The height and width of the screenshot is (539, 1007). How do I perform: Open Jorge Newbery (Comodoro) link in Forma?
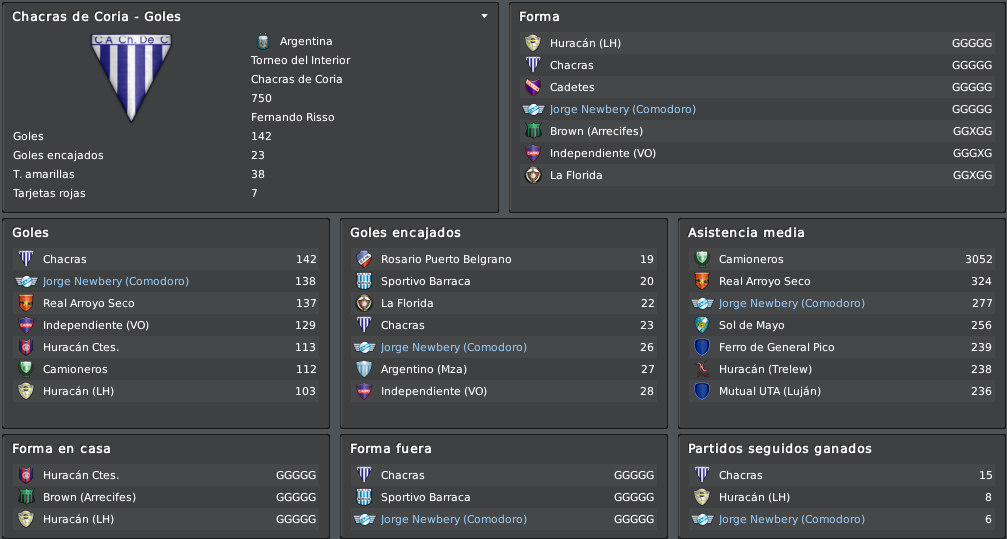622,109
